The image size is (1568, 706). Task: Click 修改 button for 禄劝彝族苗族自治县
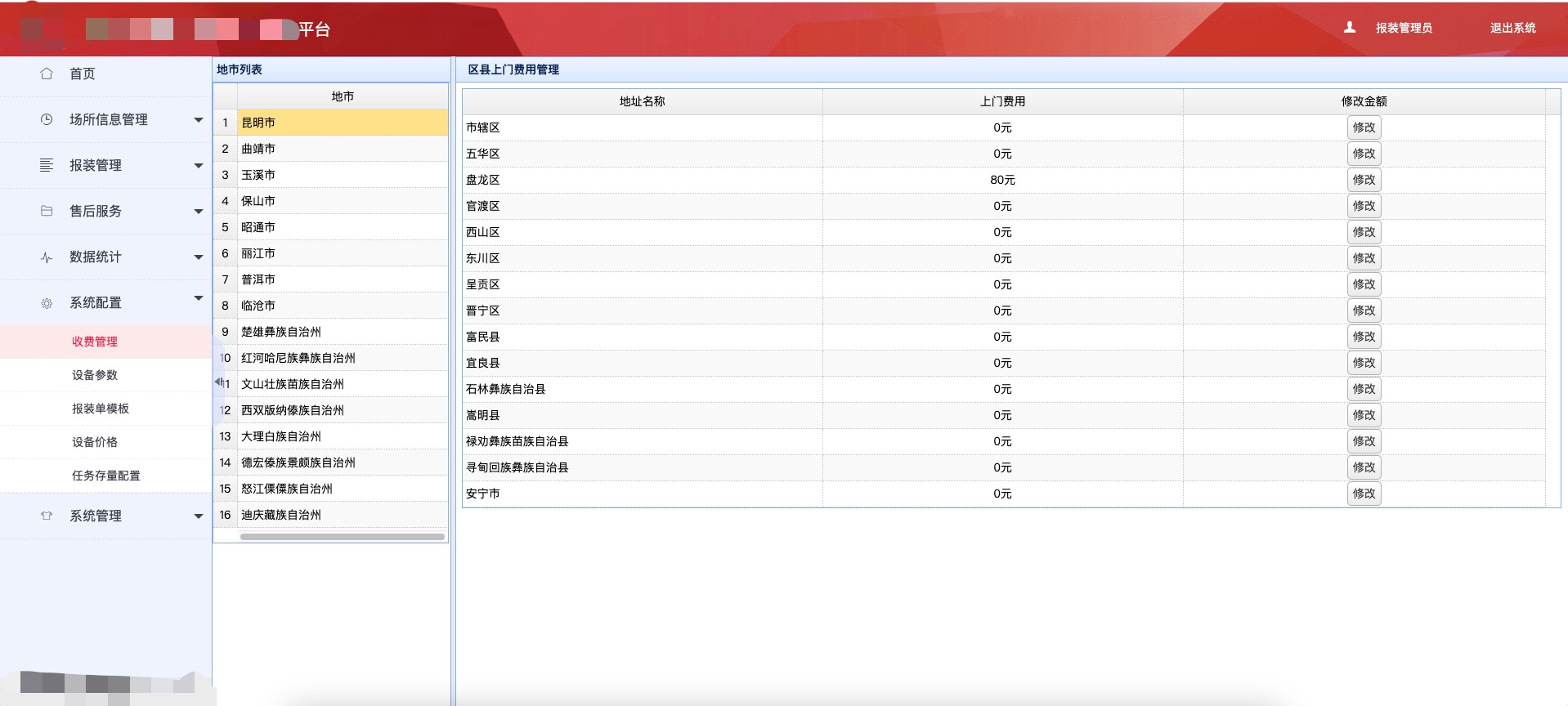coord(1364,441)
